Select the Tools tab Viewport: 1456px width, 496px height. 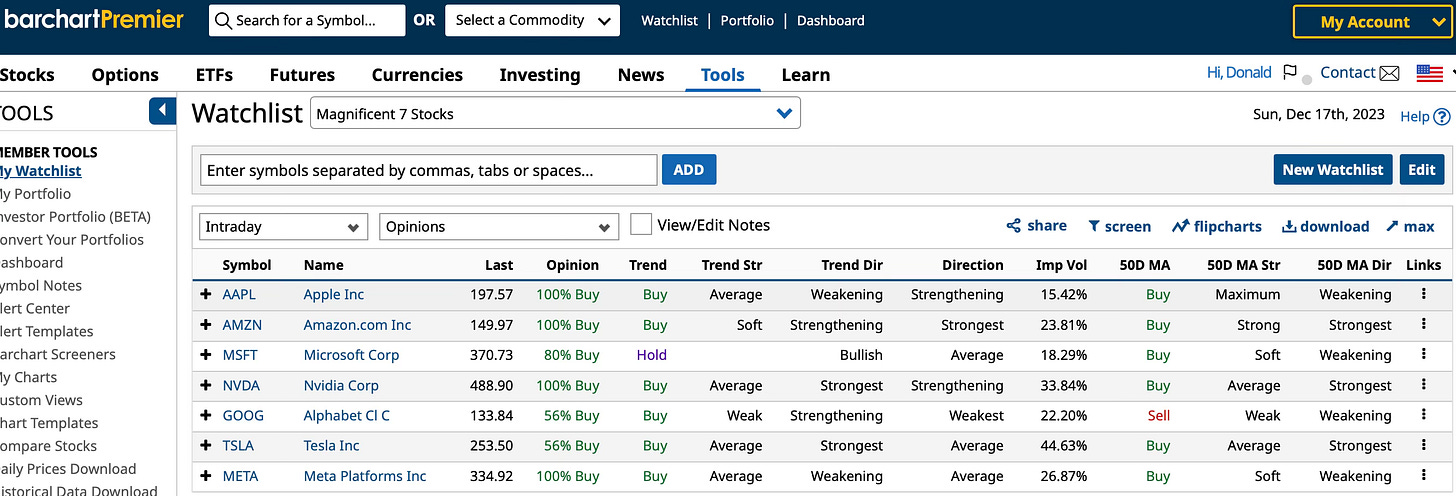point(723,75)
